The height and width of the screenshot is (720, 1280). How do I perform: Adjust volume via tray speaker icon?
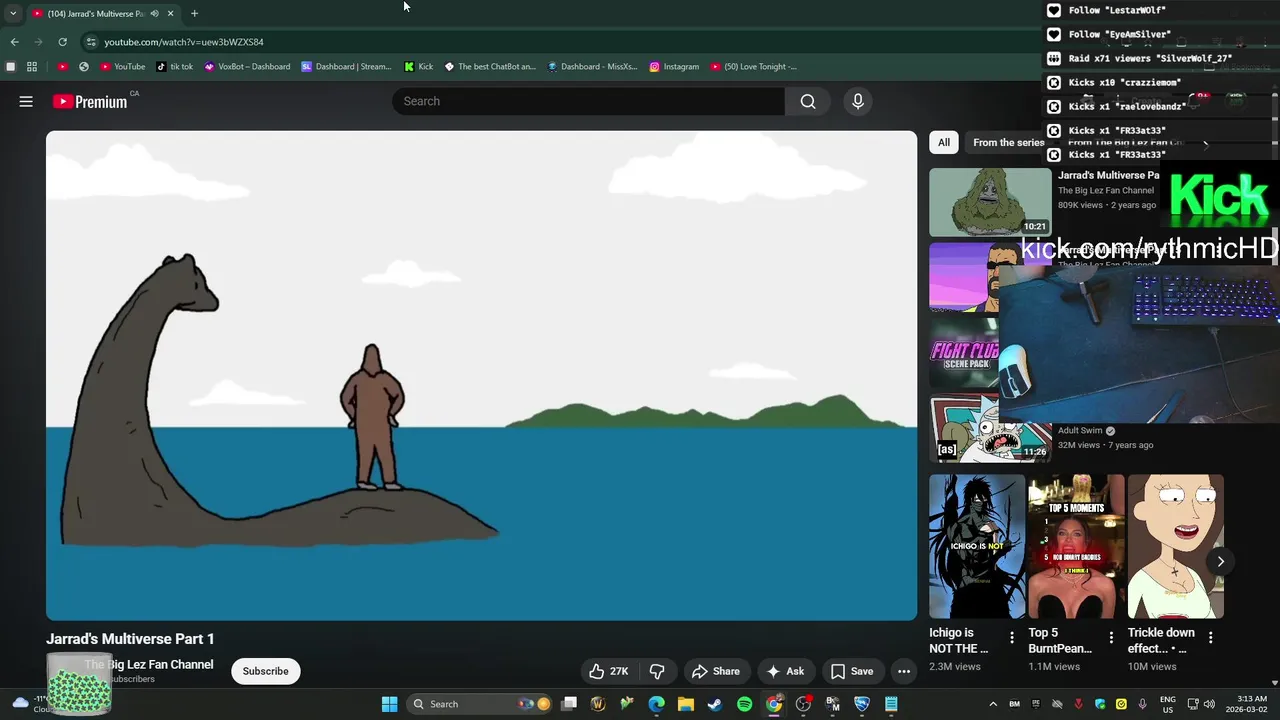[1208, 704]
